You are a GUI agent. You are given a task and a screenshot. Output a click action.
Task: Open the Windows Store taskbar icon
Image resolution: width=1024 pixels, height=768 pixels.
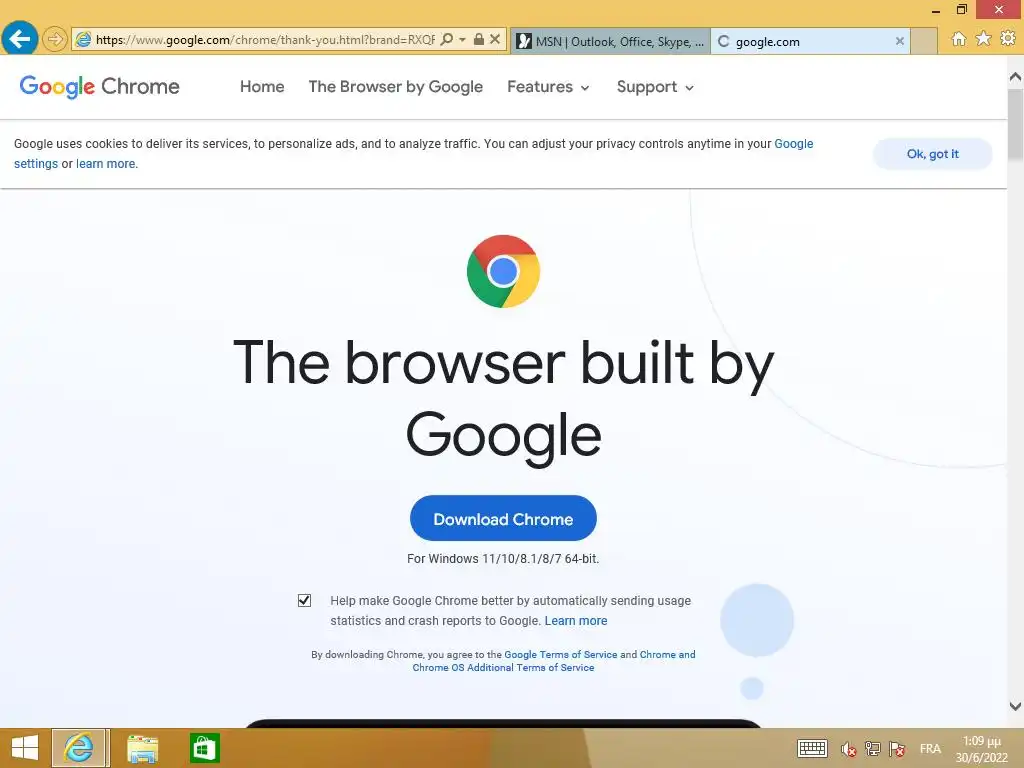pos(204,748)
